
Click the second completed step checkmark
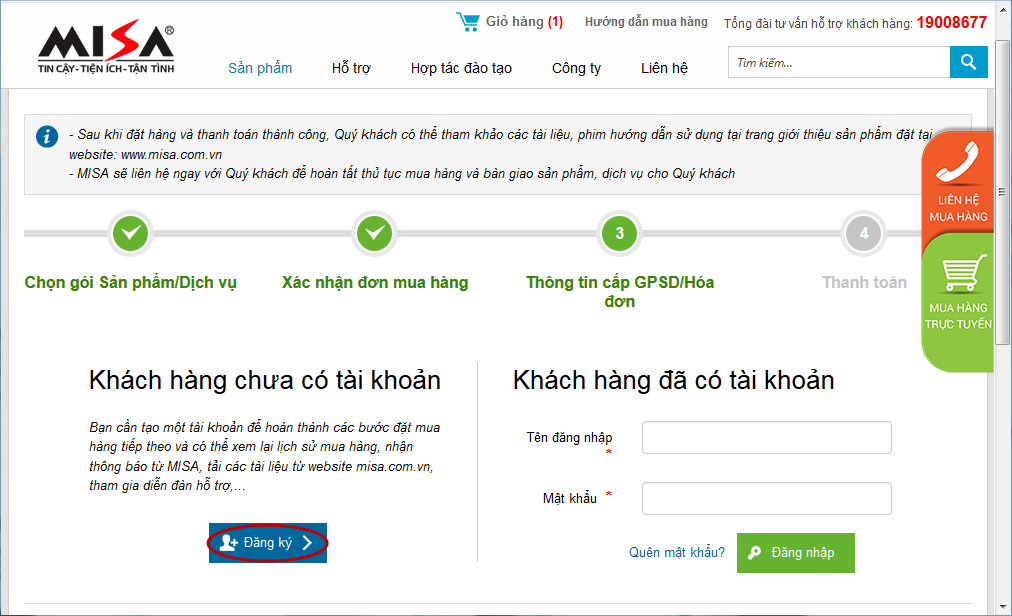pyautogui.click(x=375, y=234)
